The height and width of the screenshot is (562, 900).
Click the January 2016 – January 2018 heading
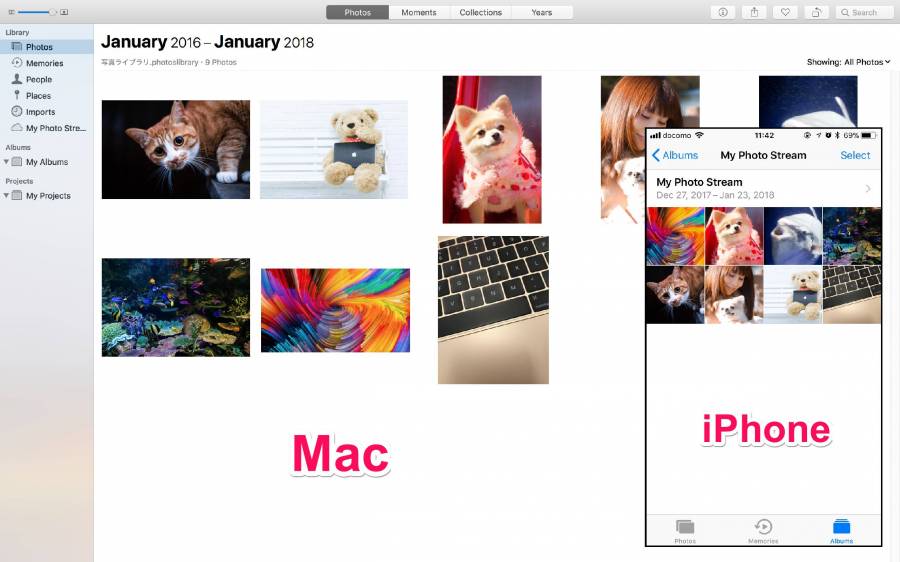207,42
